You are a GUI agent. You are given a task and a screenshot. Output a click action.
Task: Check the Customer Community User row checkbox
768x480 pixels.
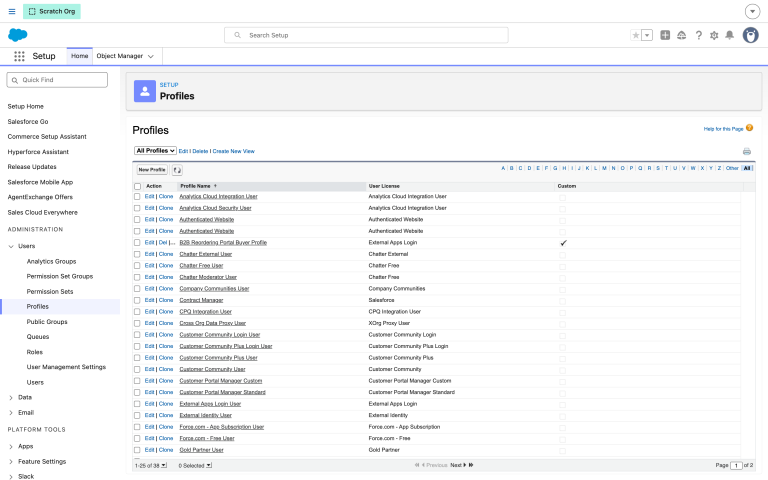click(x=137, y=369)
